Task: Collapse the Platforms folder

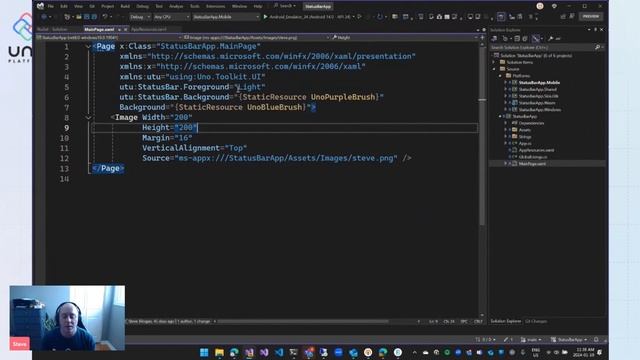Action: click(501, 76)
